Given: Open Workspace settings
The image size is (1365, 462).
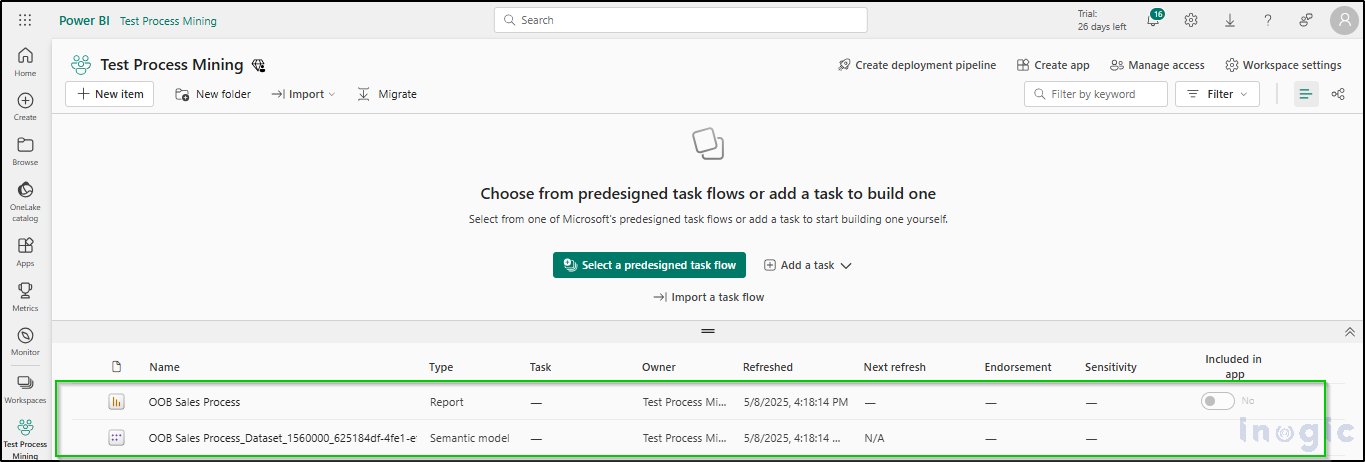Looking at the screenshot, I should [1283, 65].
